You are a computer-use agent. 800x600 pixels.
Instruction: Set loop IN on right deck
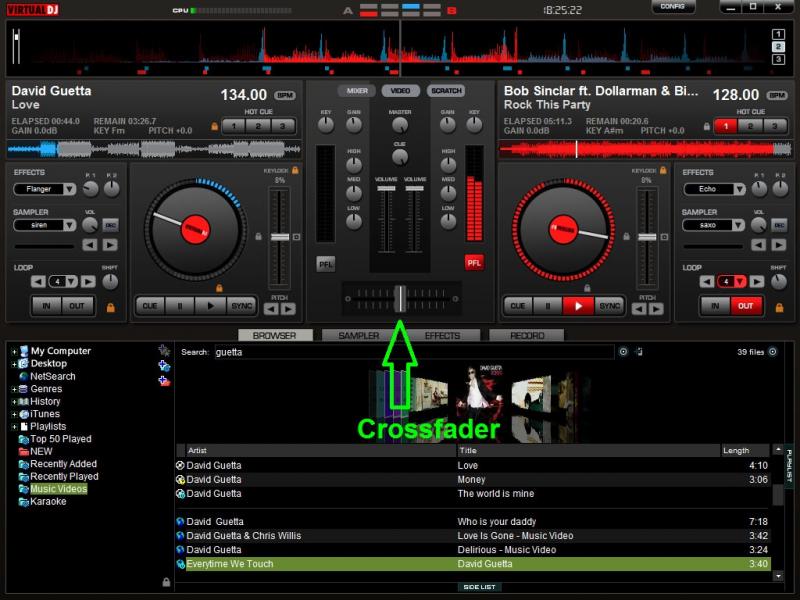point(715,306)
